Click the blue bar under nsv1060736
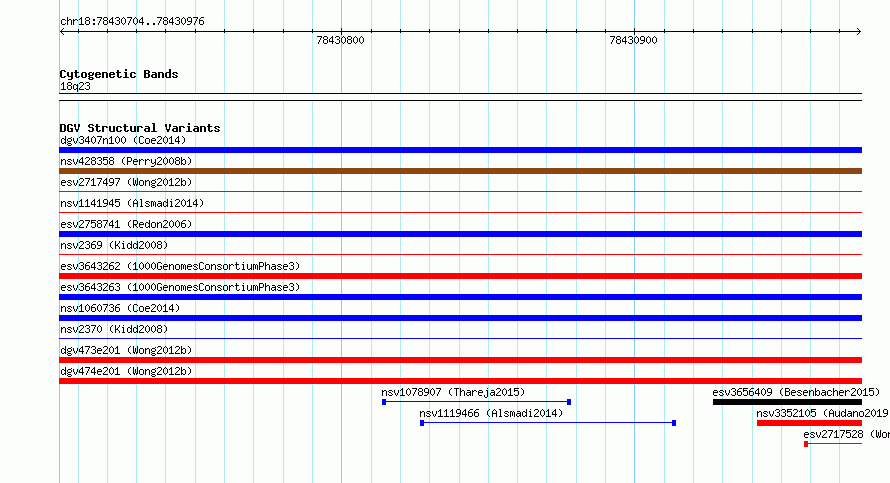Screen dimensions: 890x483 coord(460,318)
